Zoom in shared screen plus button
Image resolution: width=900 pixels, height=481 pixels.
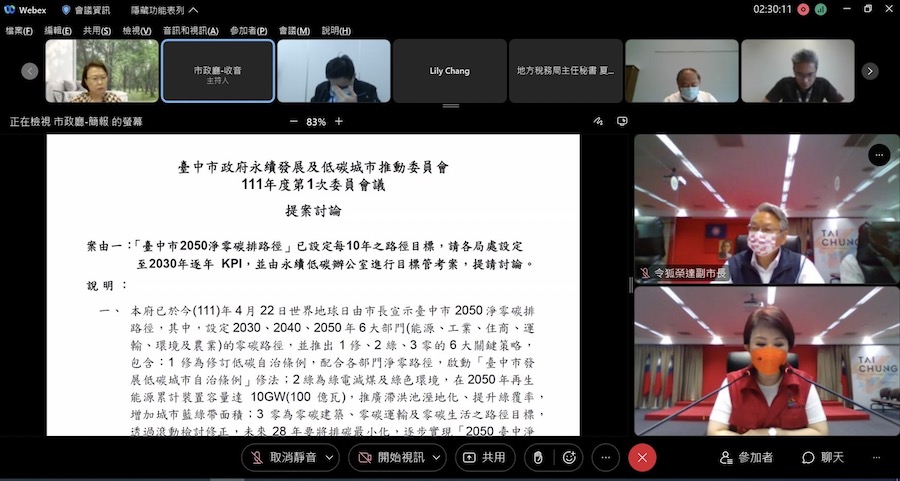point(339,122)
